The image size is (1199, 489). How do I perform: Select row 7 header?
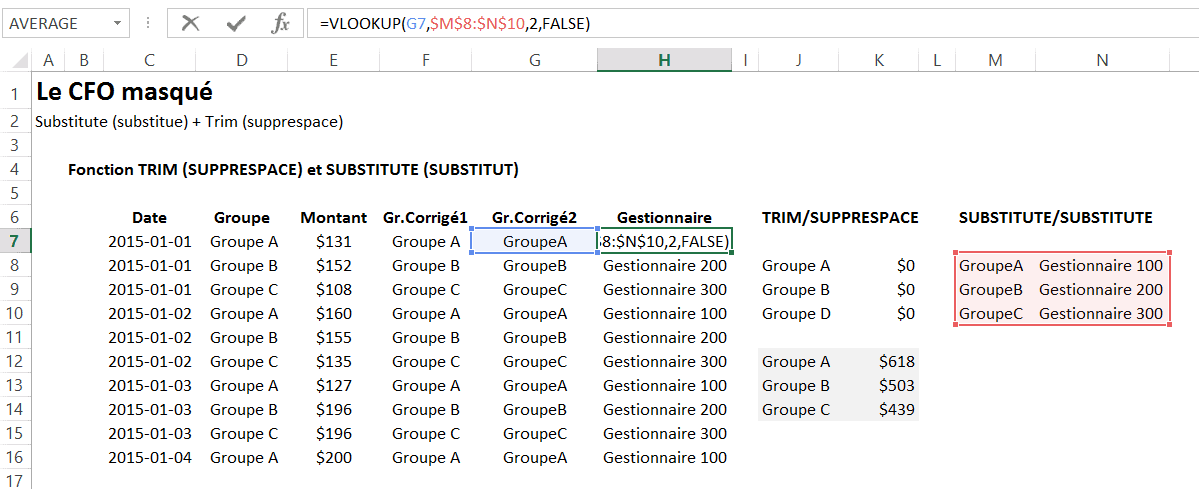click(15, 241)
